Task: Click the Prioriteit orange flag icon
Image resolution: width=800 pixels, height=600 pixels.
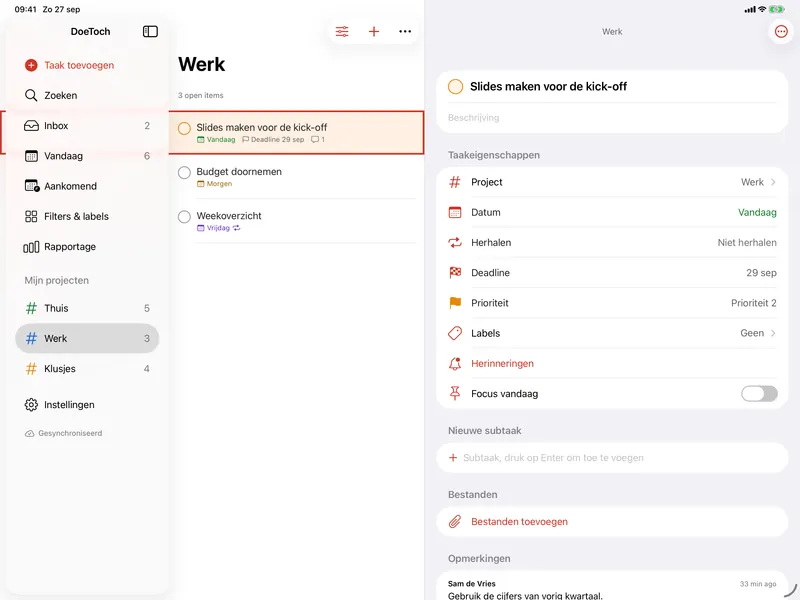Action: click(455, 303)
